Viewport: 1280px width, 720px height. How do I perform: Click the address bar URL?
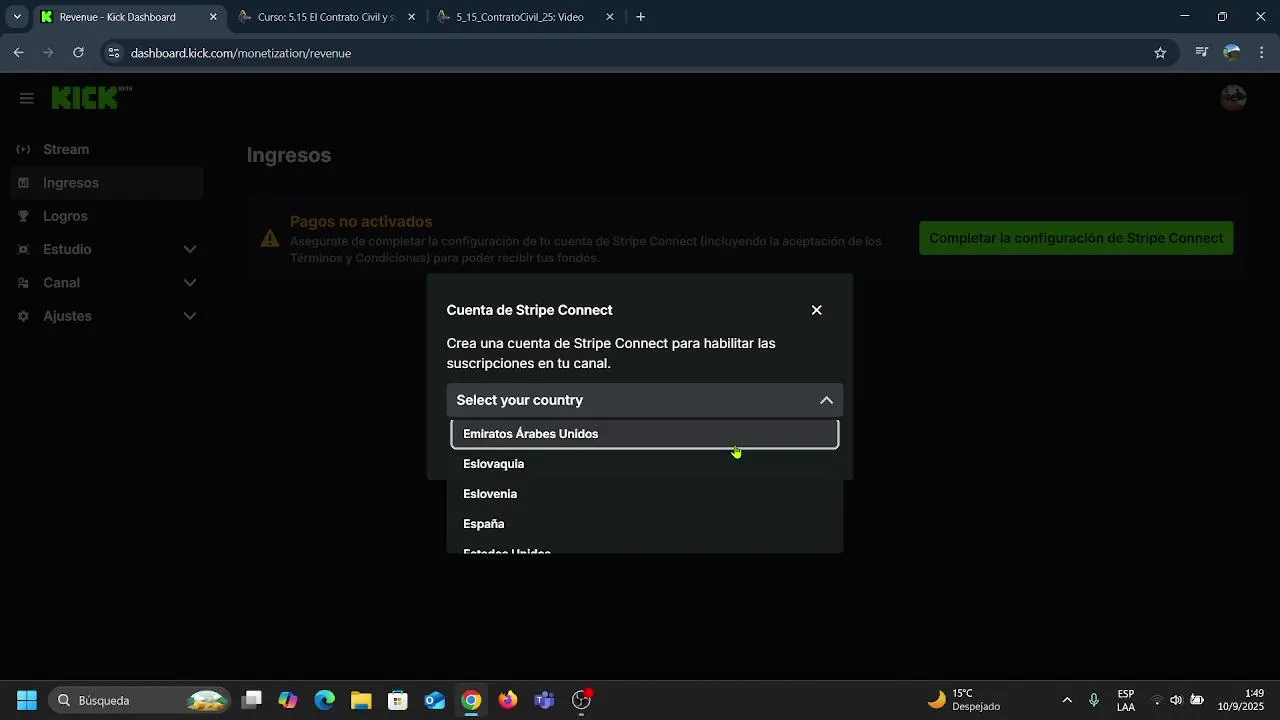pos(241,53)
